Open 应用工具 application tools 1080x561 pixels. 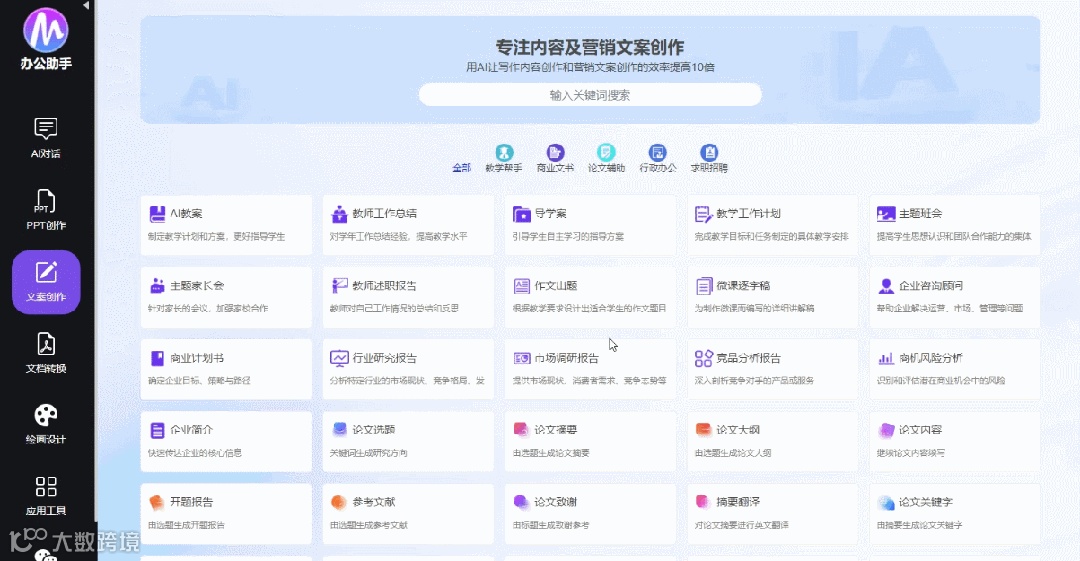coord(45,496)
